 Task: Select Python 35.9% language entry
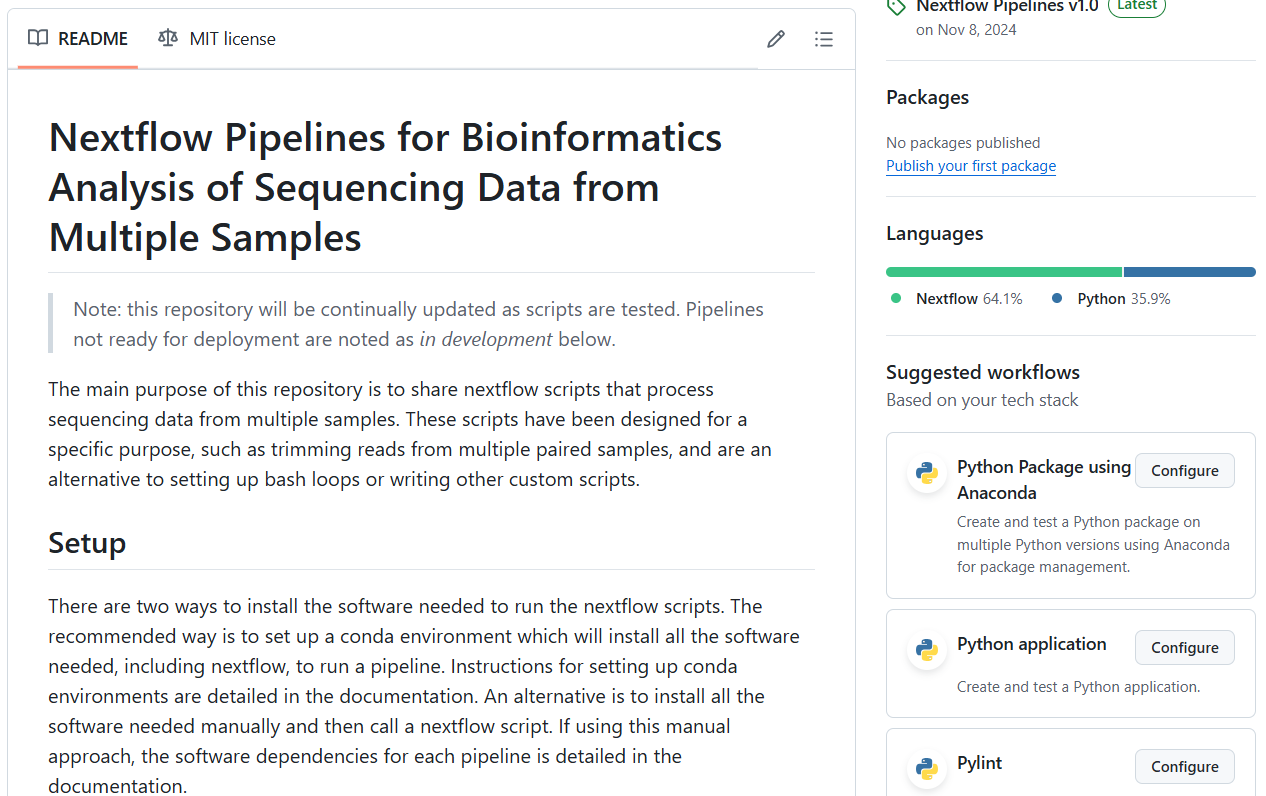1111,298
